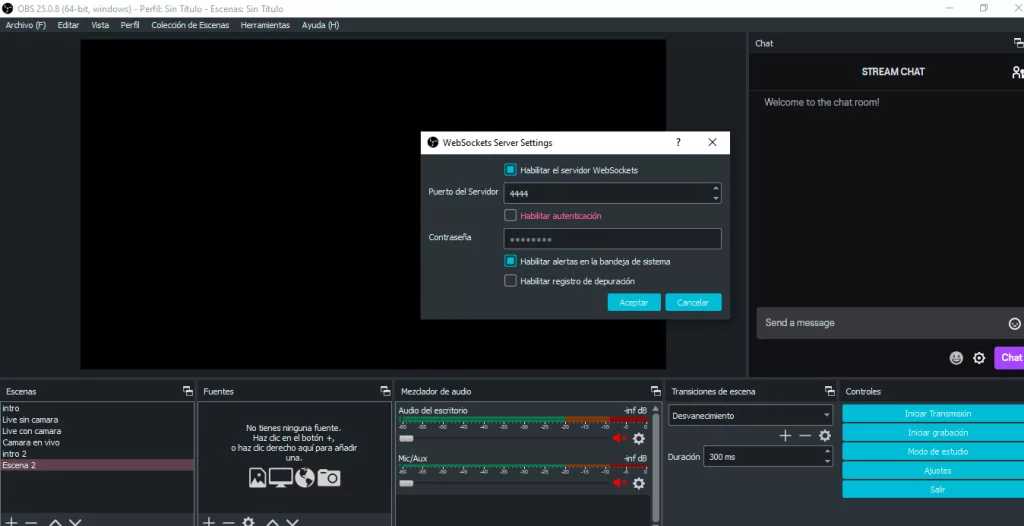The image size is (1024, 526).
Task: Select the "Live sin camara" scene
Action: coord(97,419)
